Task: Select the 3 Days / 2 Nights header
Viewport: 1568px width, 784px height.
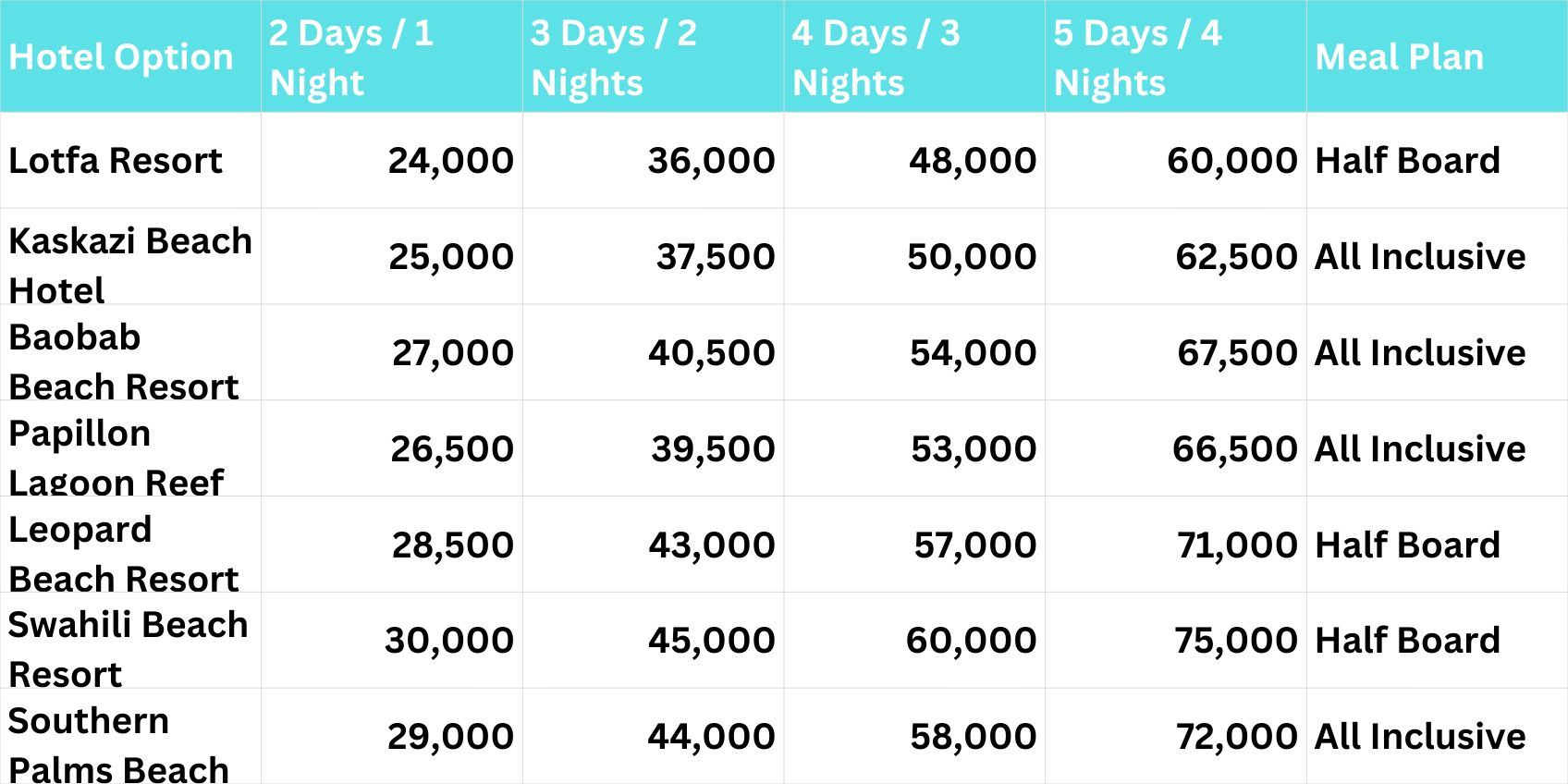Action: click(614, 57)
